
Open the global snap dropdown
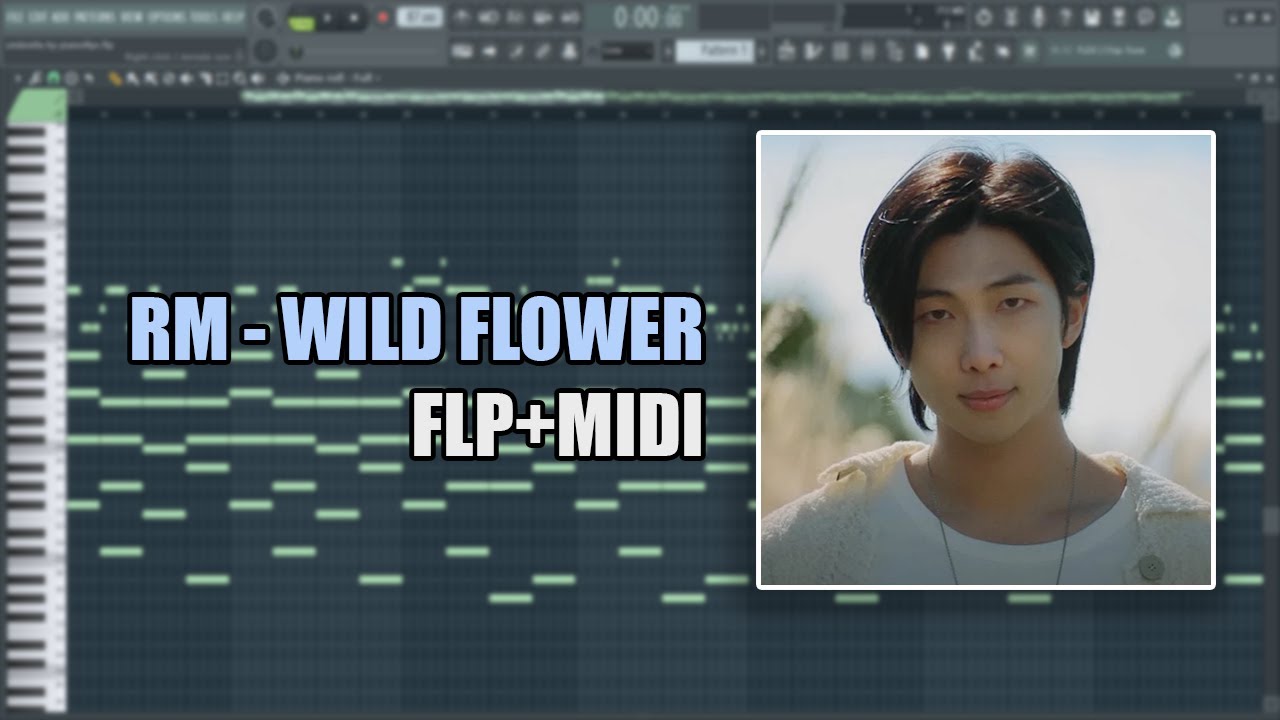coord(627,51)
